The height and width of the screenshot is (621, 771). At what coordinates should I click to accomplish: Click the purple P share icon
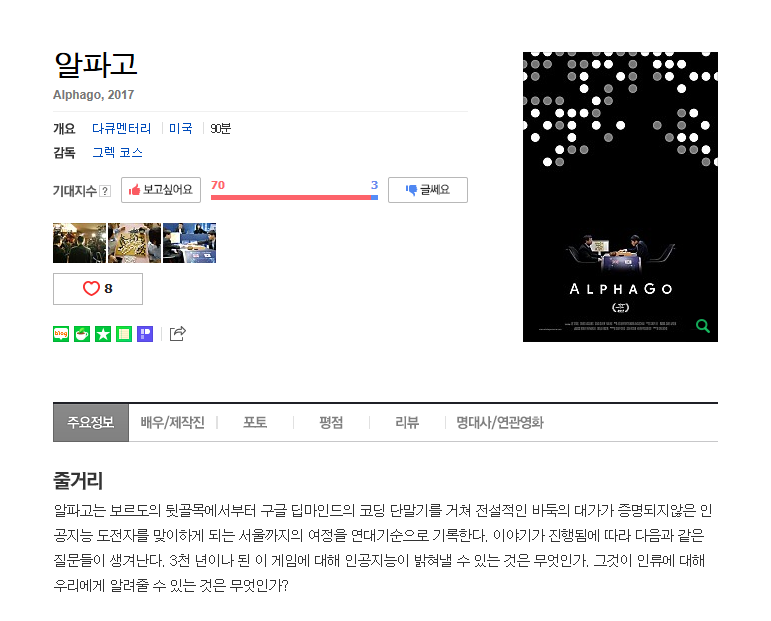[145, 334]
